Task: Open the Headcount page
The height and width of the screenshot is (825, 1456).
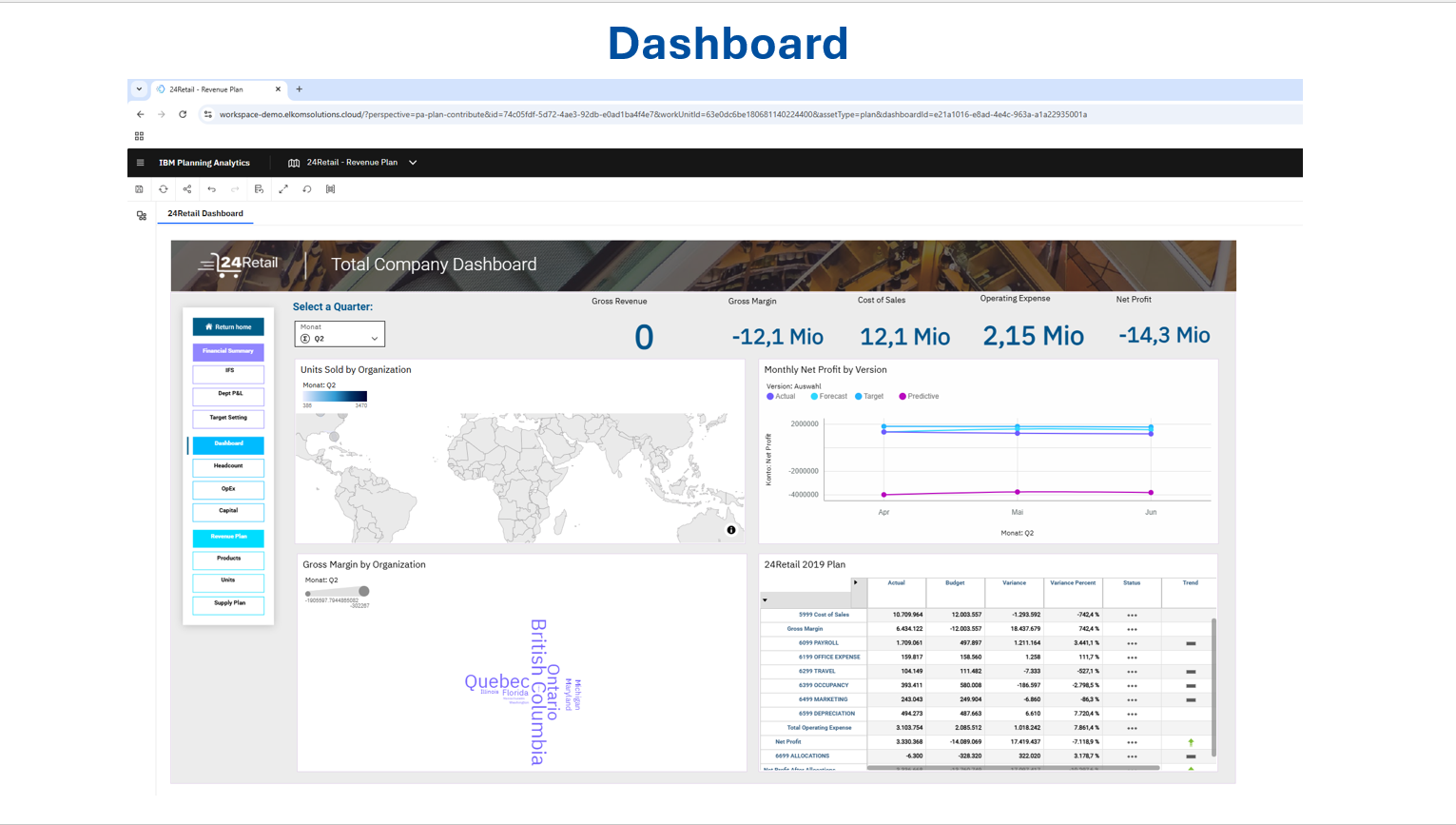Action: pos(228,467)
